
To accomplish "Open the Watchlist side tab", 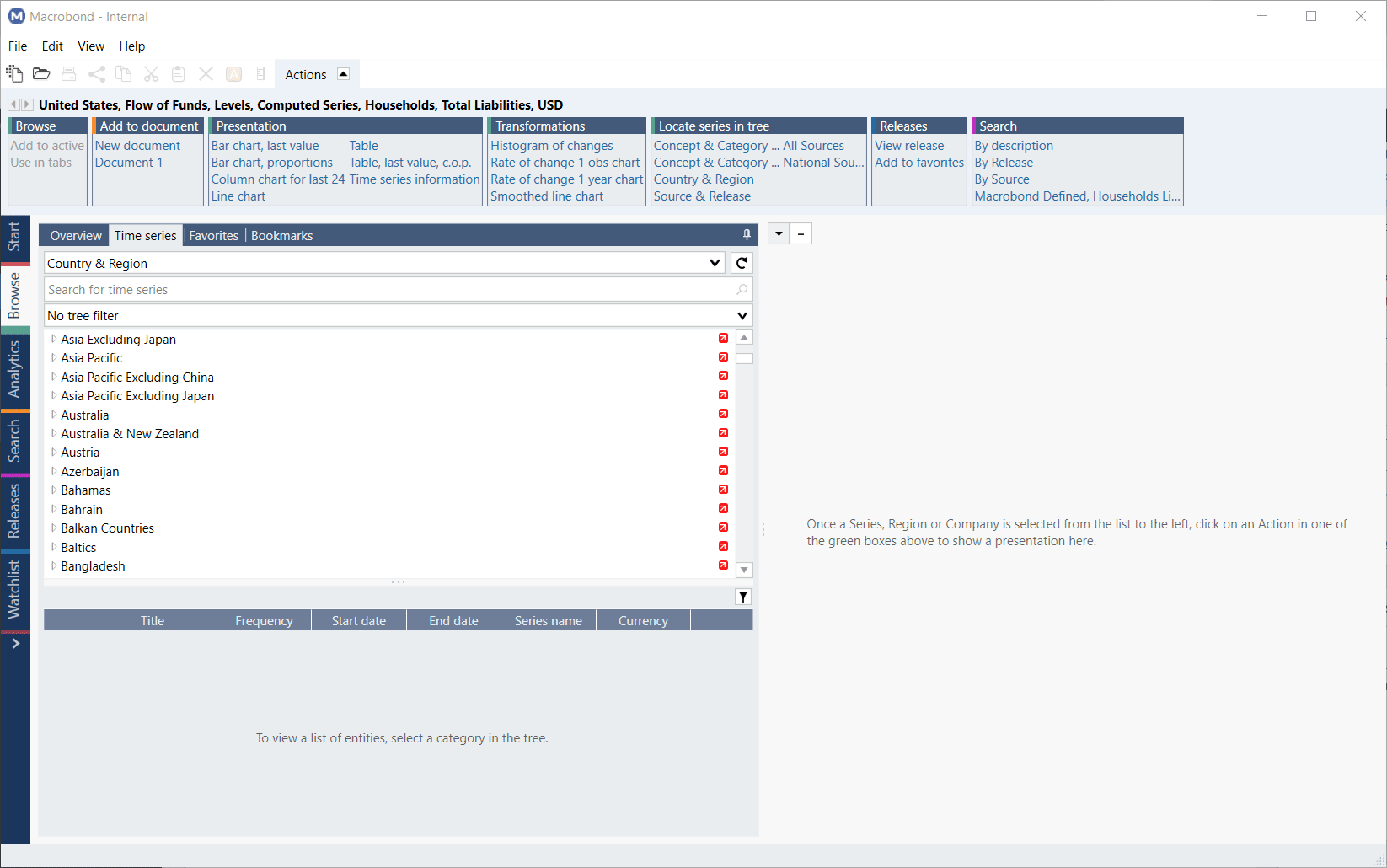I will point(14,590).
